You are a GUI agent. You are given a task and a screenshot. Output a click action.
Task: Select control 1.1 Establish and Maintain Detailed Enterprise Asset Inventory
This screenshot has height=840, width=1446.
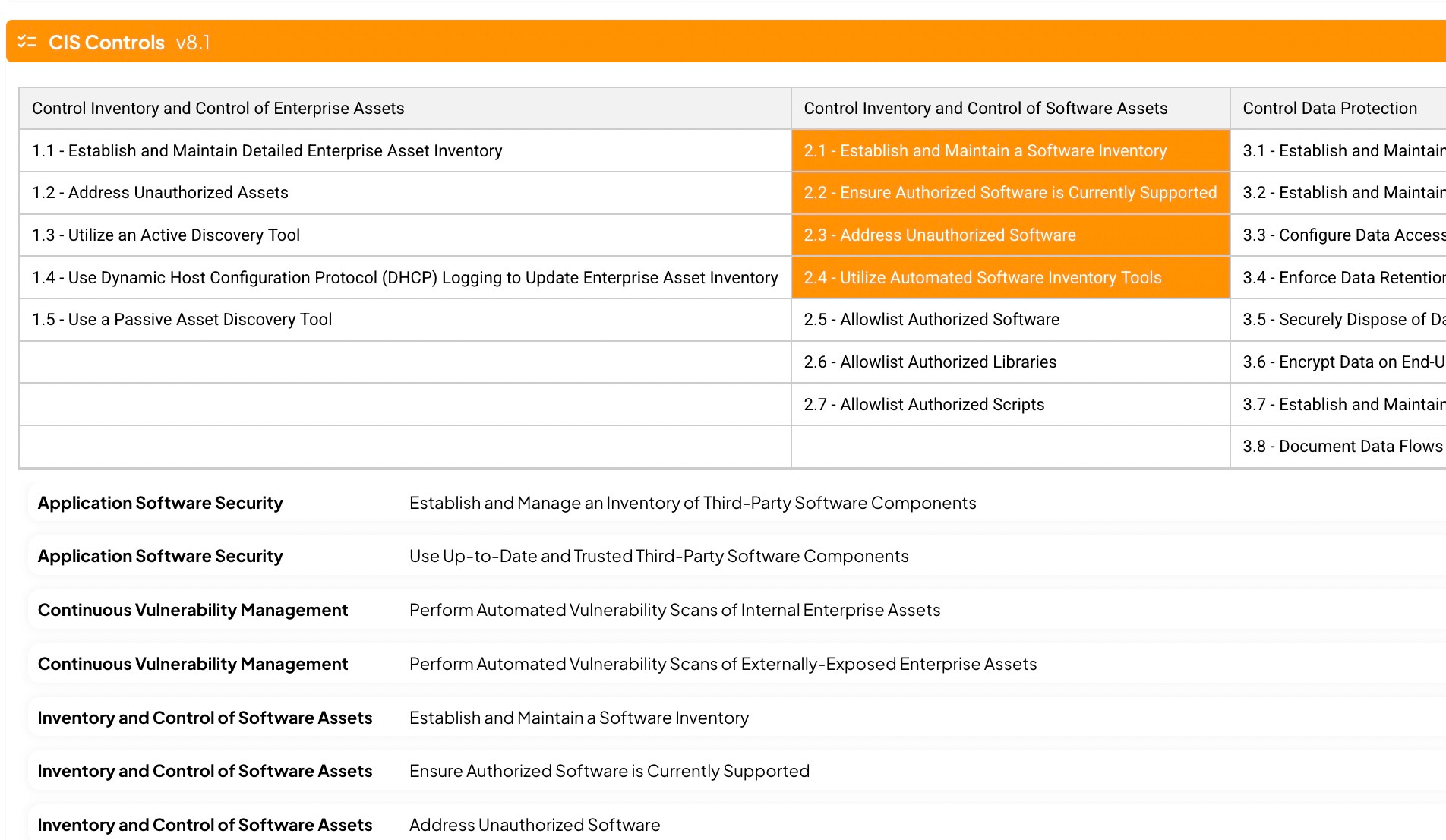click(405, 151)
